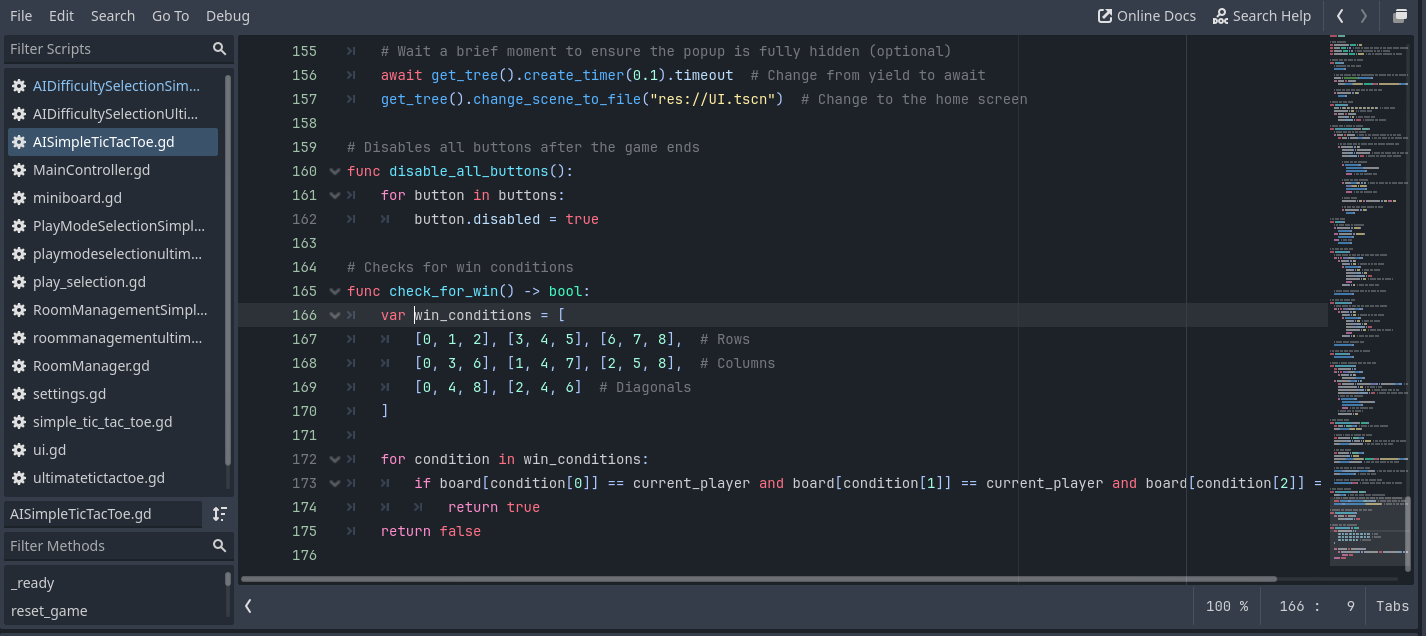Fold disable_all_buttons function at line 160
This screenshot has height=636, width=1426.
(335, 171)
